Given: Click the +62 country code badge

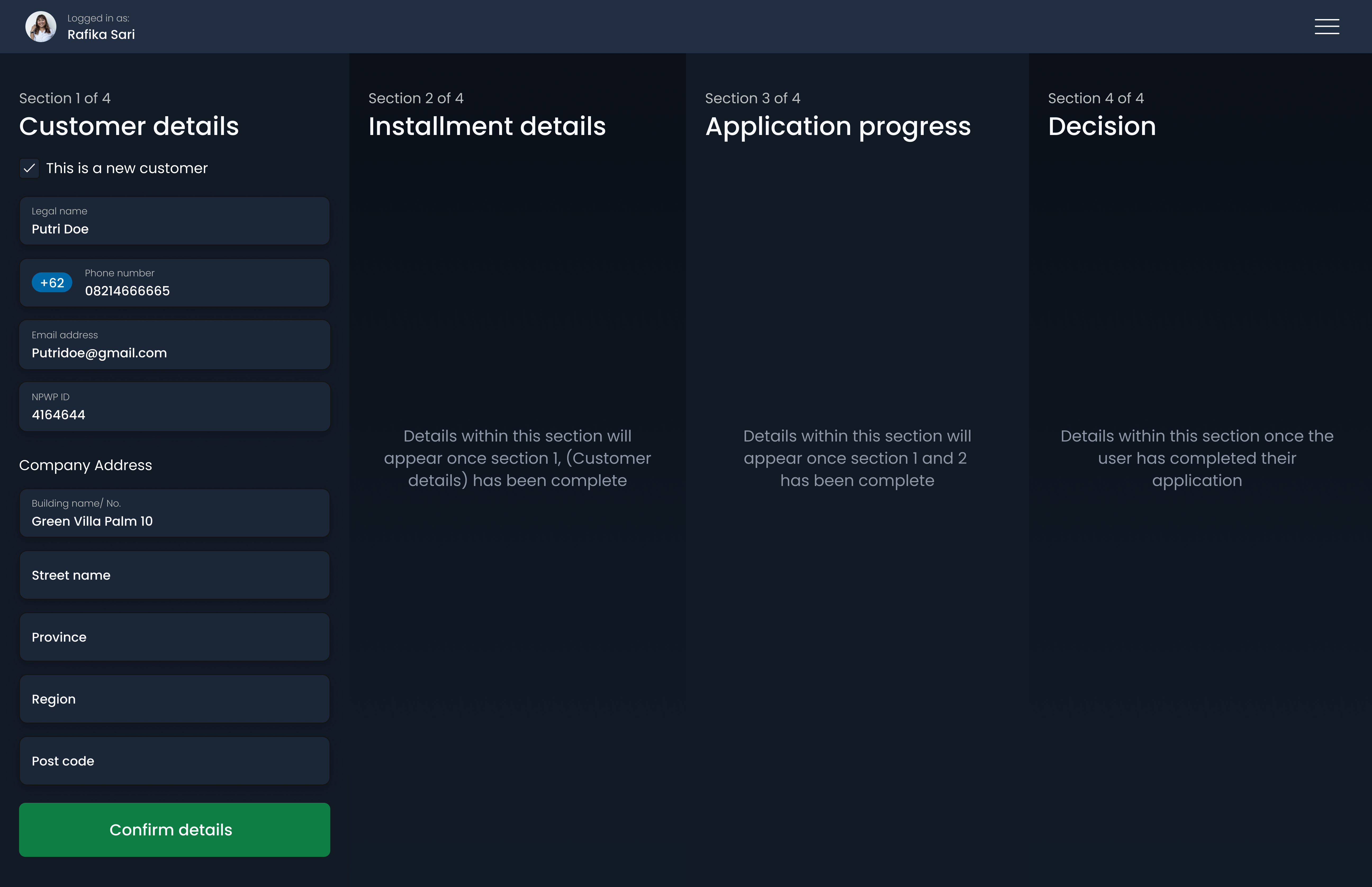Looking at the screenshot, I should (x=52, y=283).
